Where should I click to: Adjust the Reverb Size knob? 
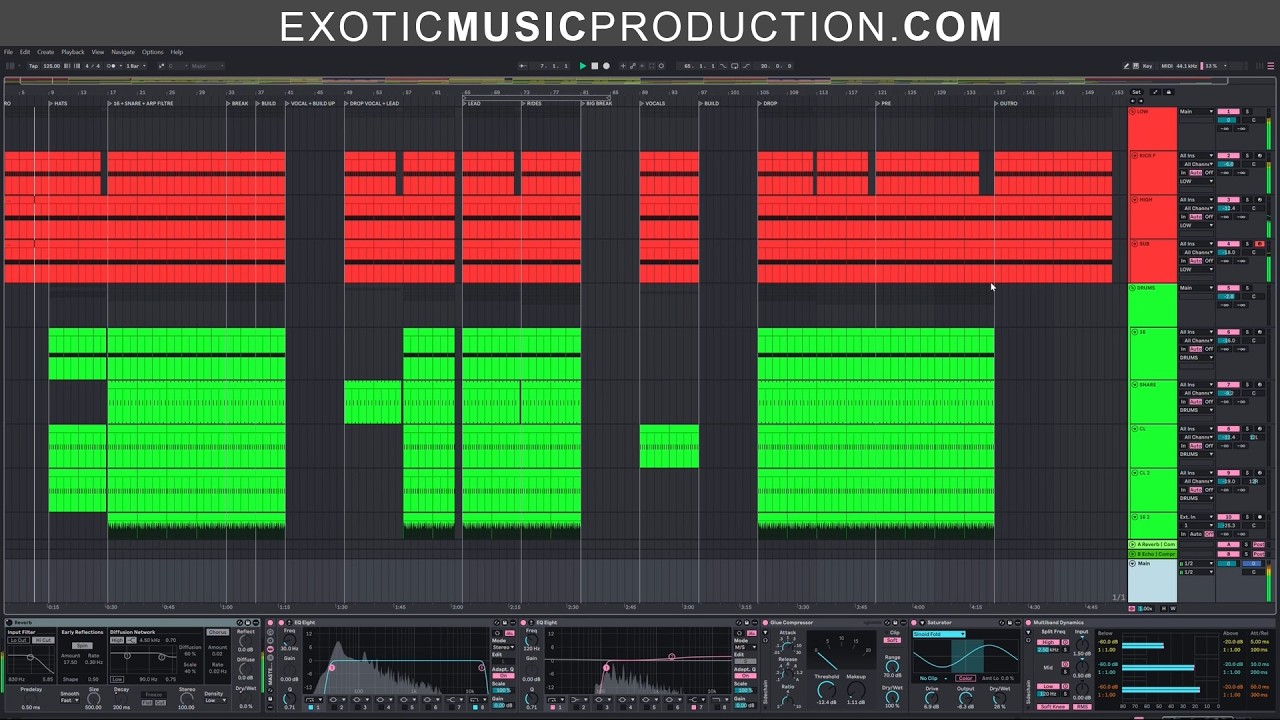93,698
